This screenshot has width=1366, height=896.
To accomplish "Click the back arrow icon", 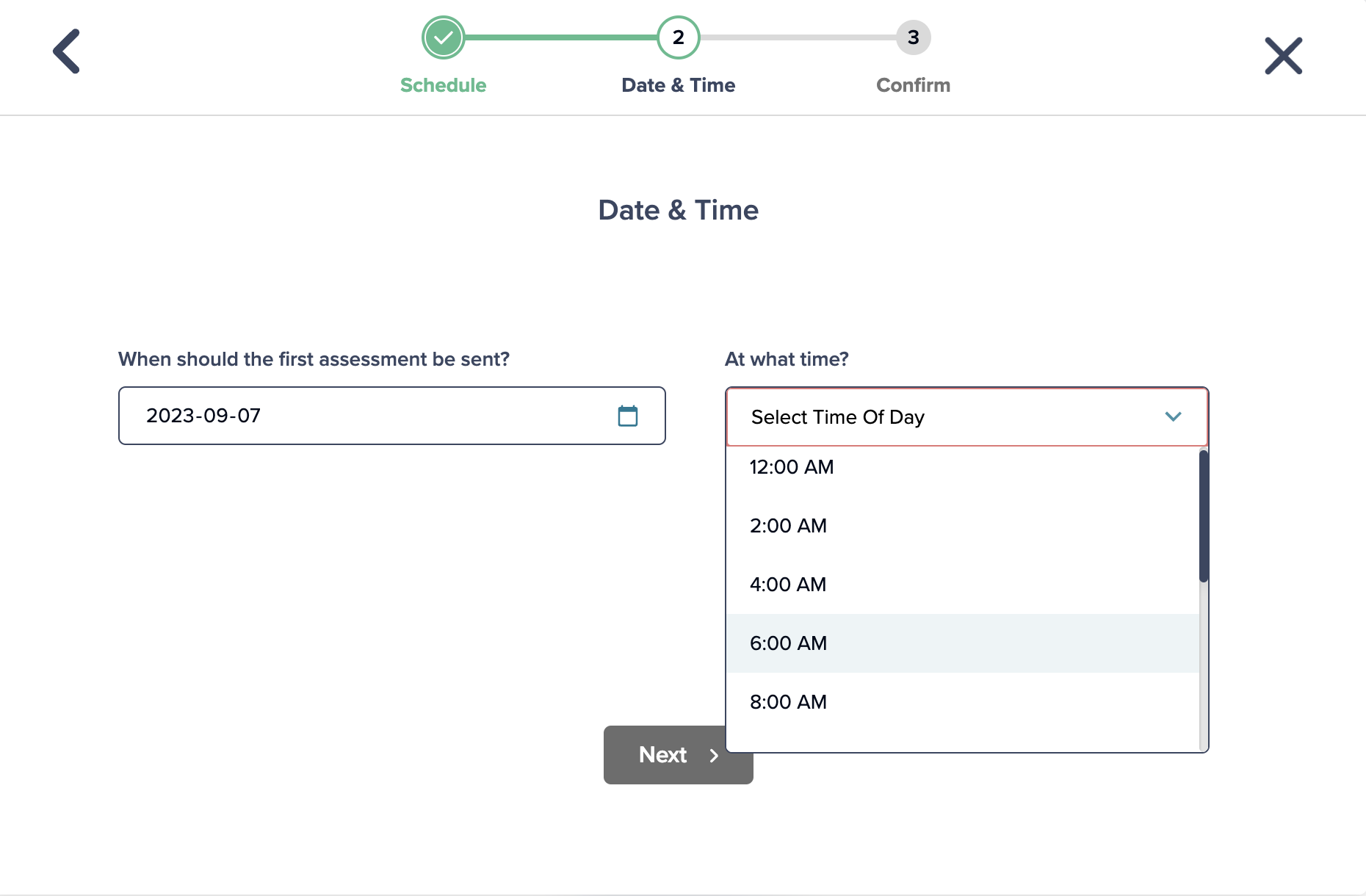I will click(66, 51).
